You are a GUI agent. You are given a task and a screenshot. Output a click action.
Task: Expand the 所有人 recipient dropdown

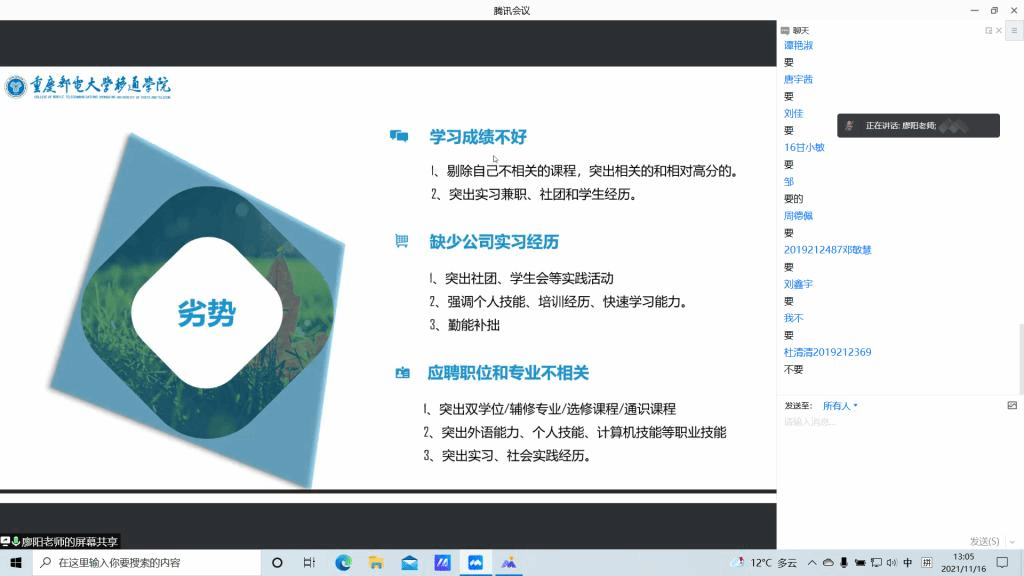840,406
